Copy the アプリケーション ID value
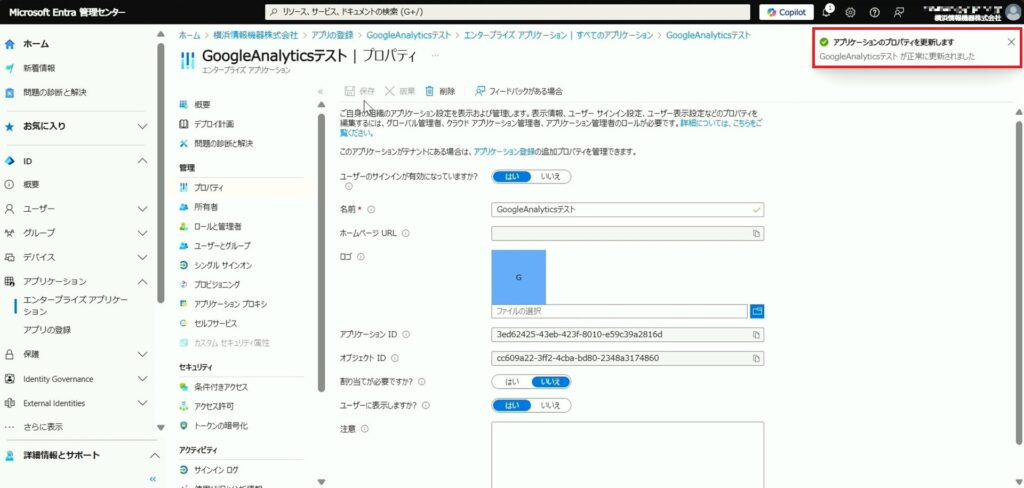The height and width of the screenshot is (488, 1024). (756, 335)
